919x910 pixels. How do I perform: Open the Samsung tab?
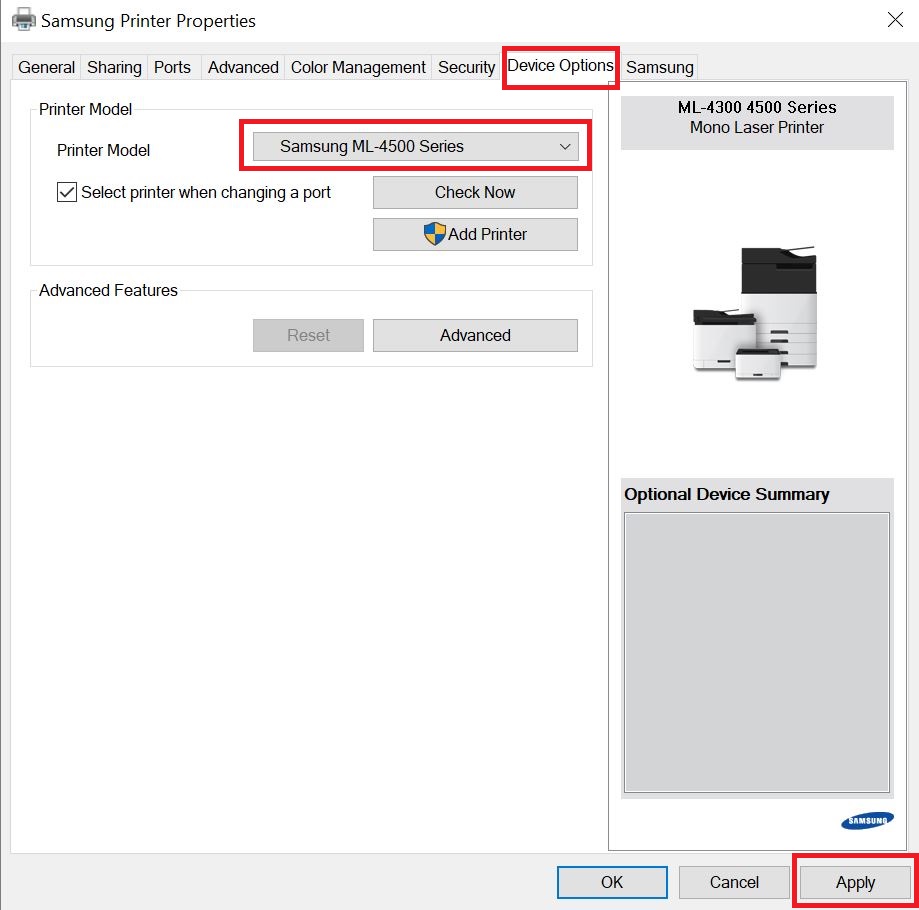[x=660, y=67]
